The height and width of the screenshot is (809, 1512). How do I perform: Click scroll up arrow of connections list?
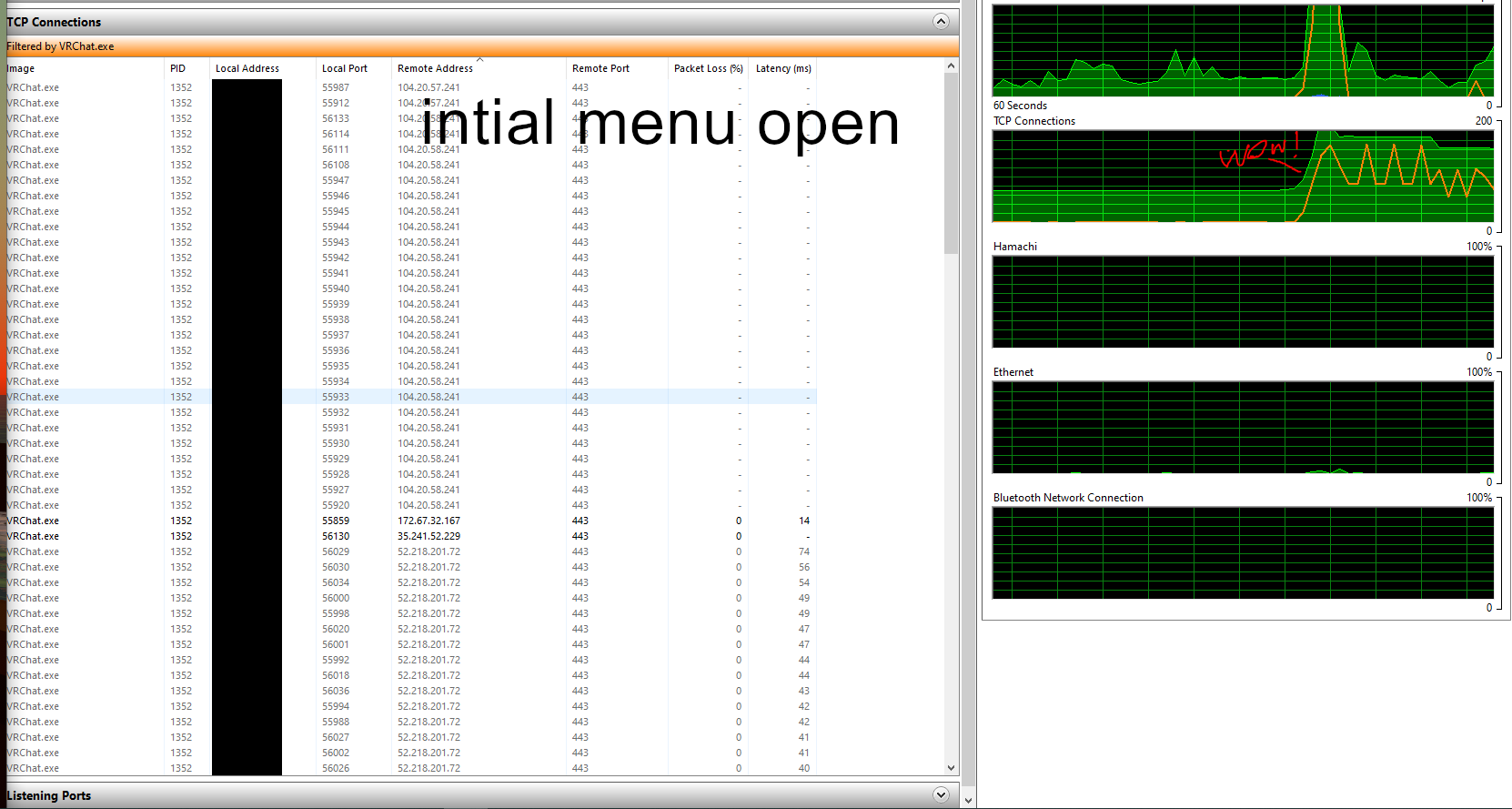(952, 66)
